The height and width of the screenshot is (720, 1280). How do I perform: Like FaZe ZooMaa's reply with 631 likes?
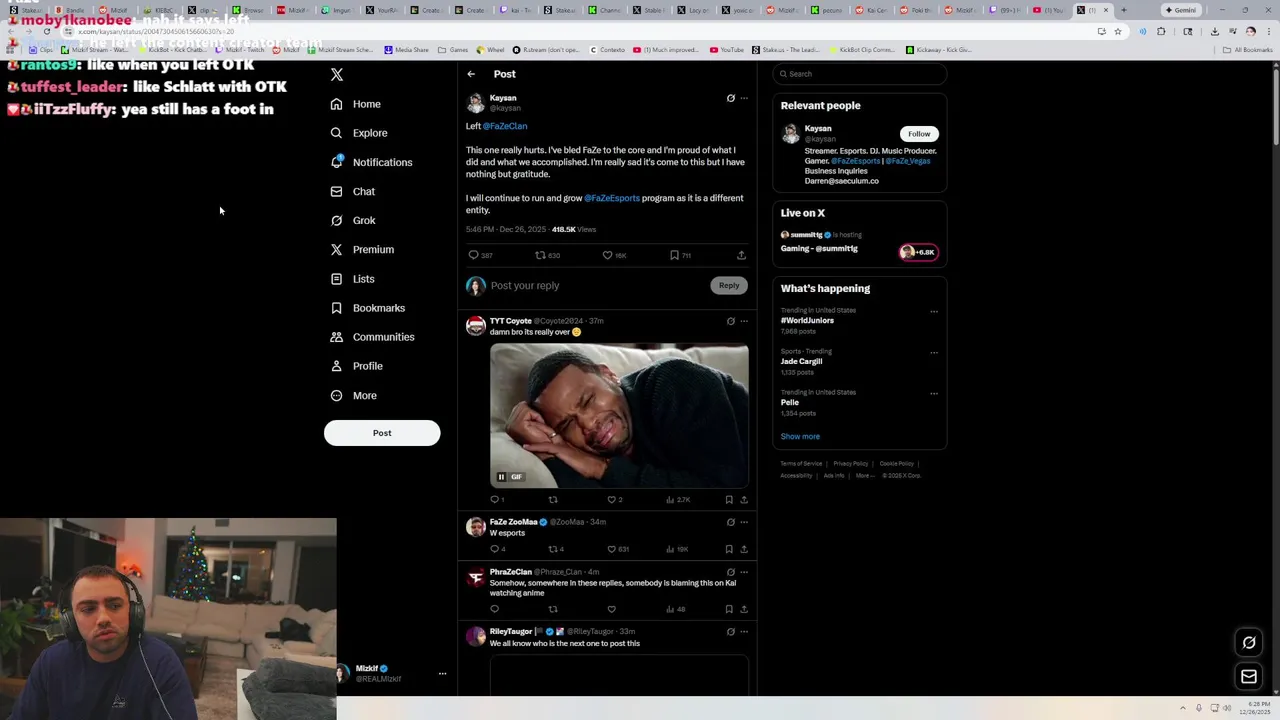(x=619, y=549)
